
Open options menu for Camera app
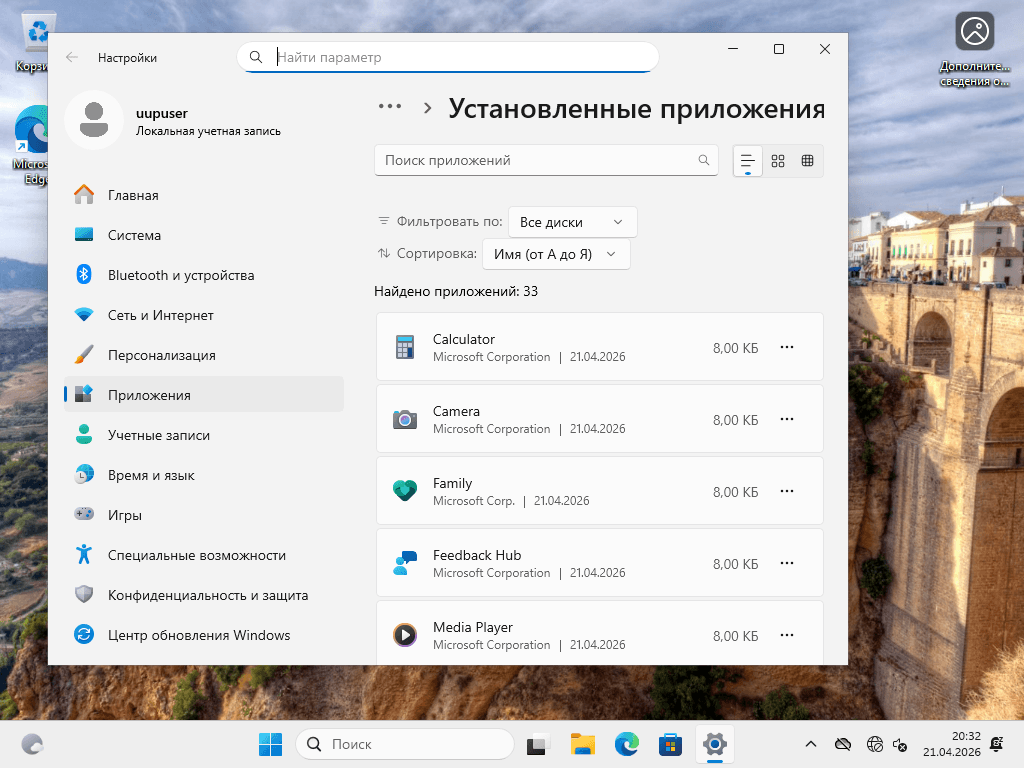pos(787,419)
